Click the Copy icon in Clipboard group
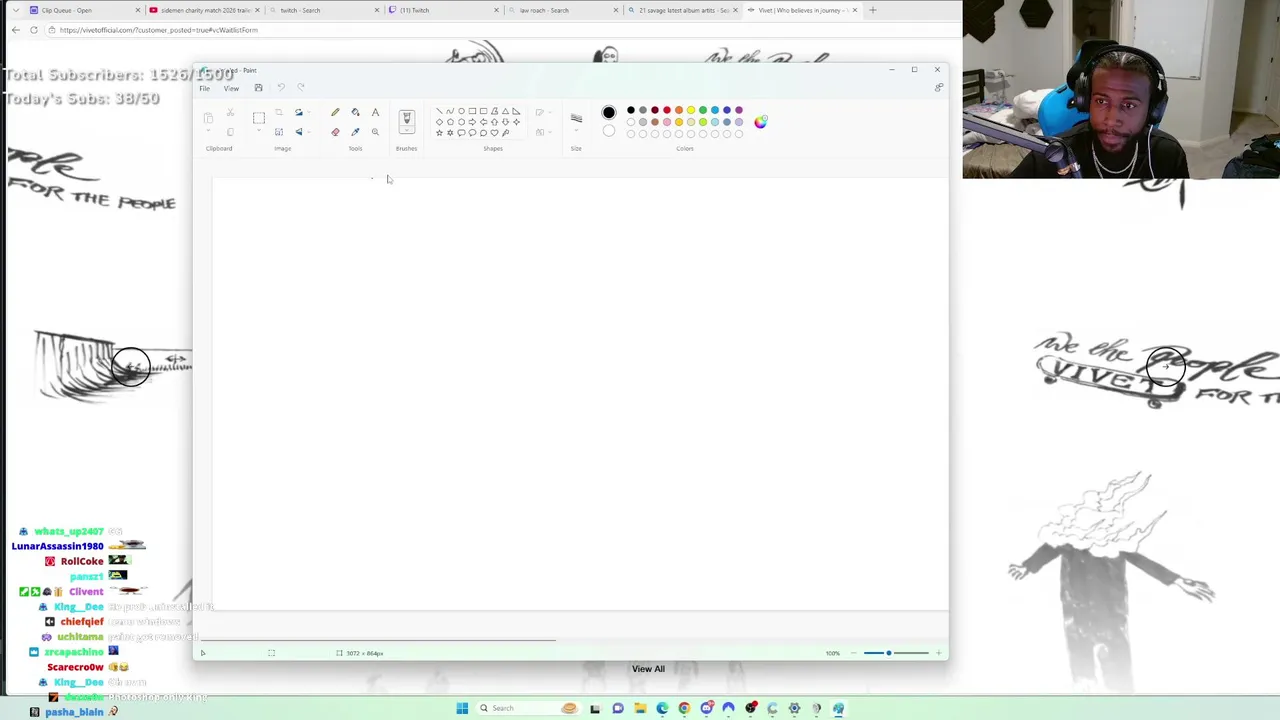 (230, 132)
